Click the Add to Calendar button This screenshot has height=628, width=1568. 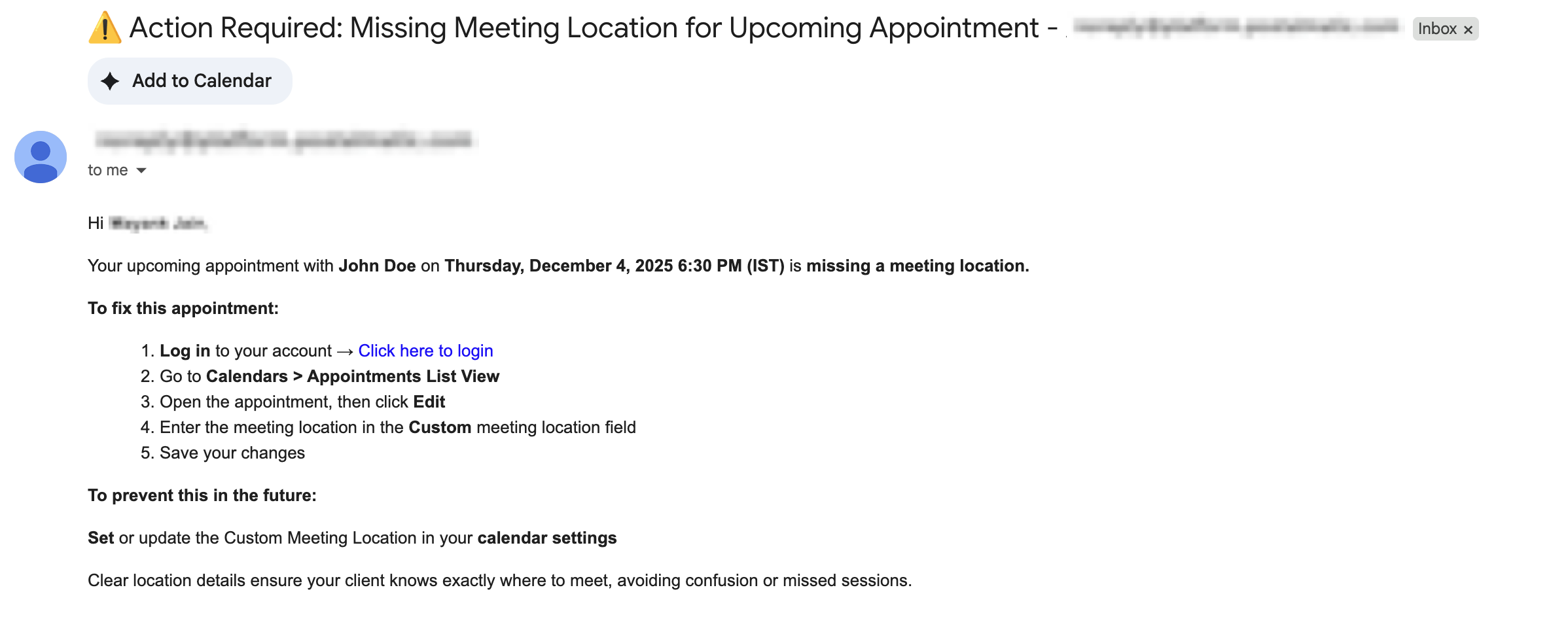point(190,81)
